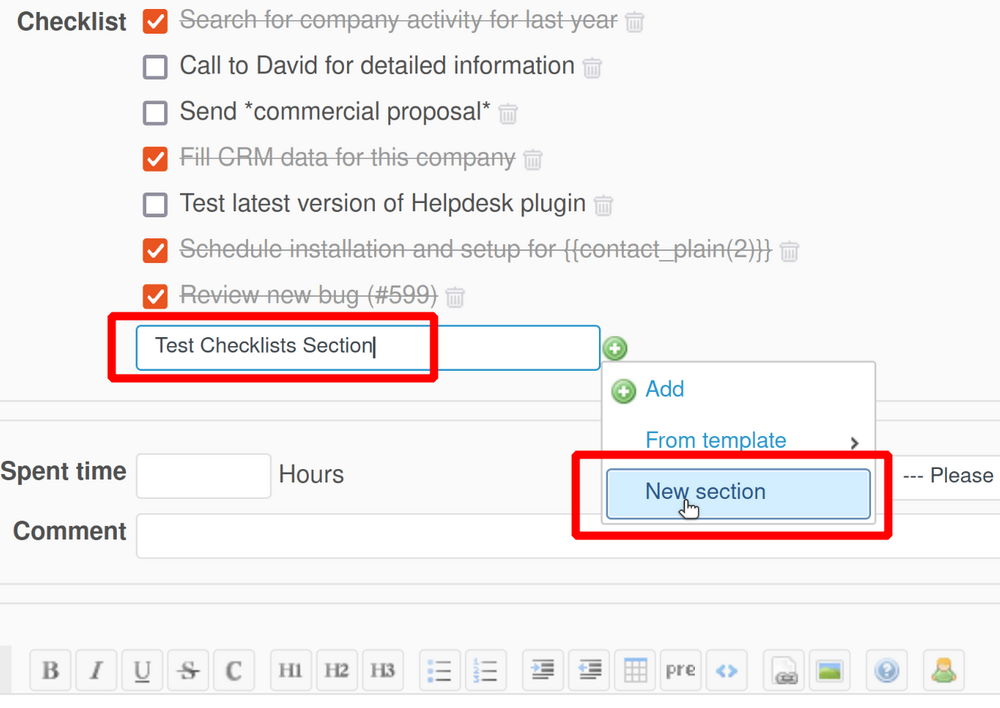The height and width of the screenshot is (708, 1000).
Task: Toggle bold formatting in the editor toolbar
Action: coord(50,670)
